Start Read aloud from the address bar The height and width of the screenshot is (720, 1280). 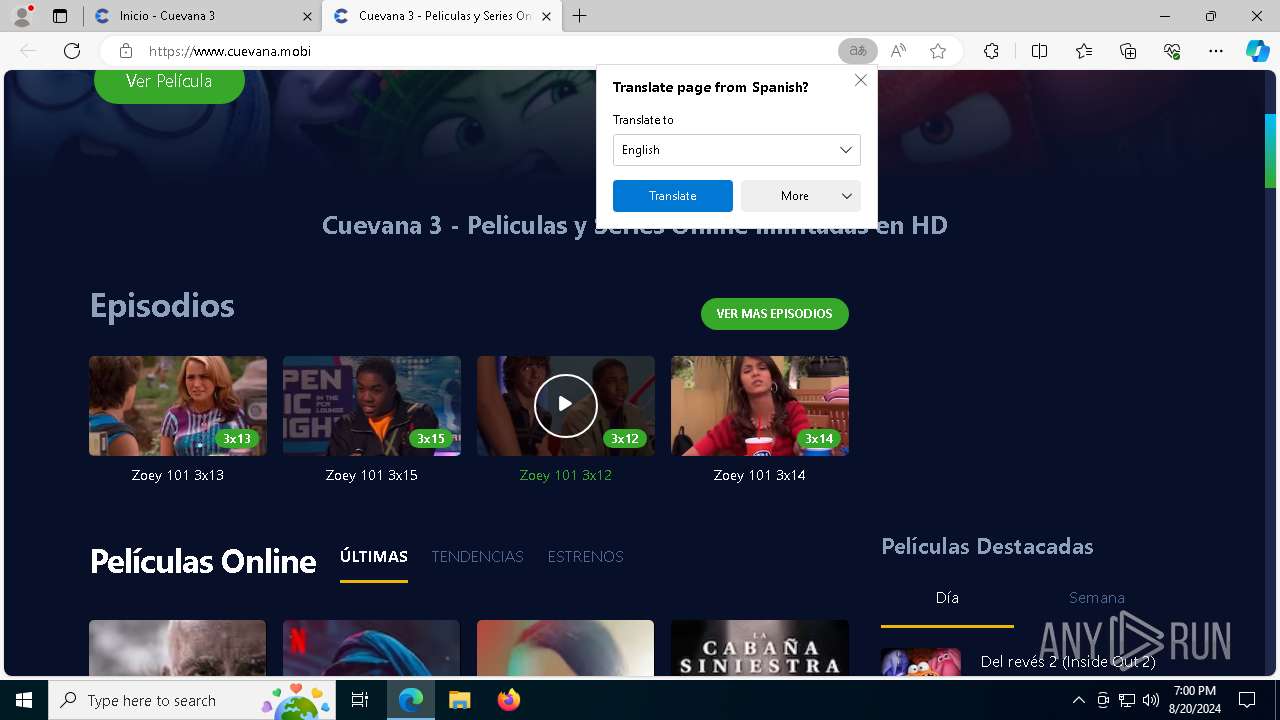[898, 51]
